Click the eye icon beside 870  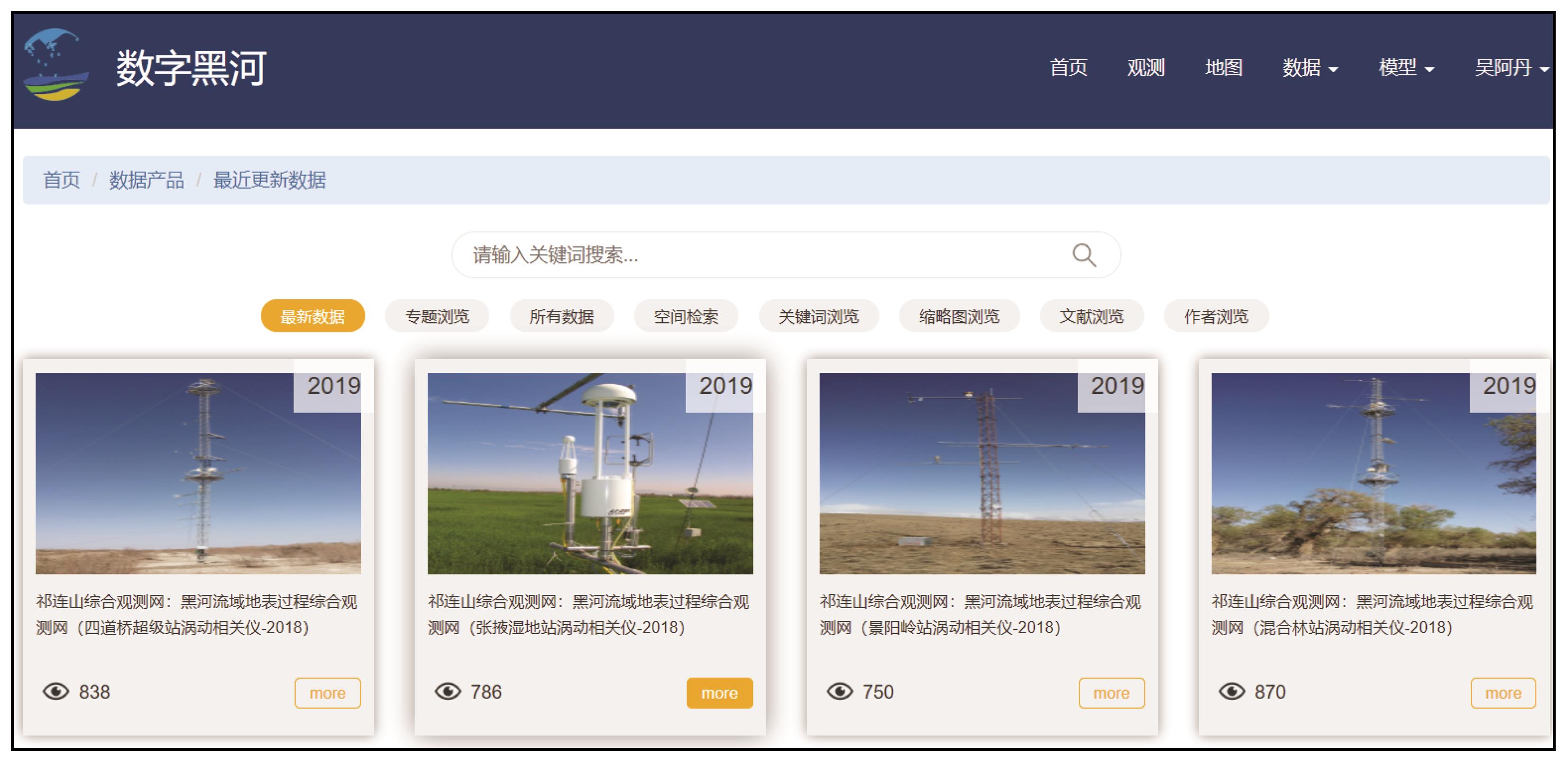point(1232,691)
